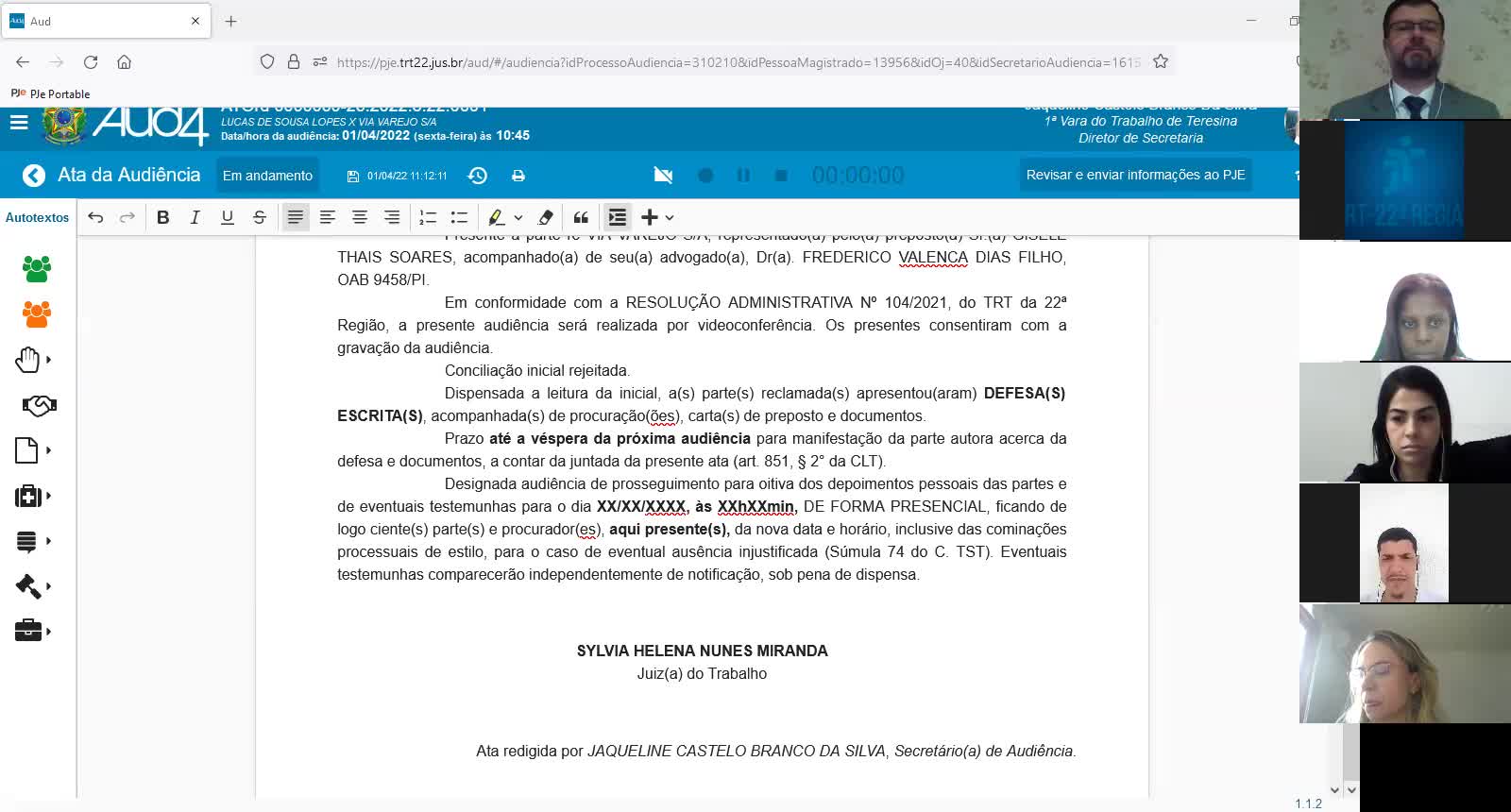Click the undo arrow in editor toolbar
This screenshot has width=1511, height=812.
click(x=95, y=217)
